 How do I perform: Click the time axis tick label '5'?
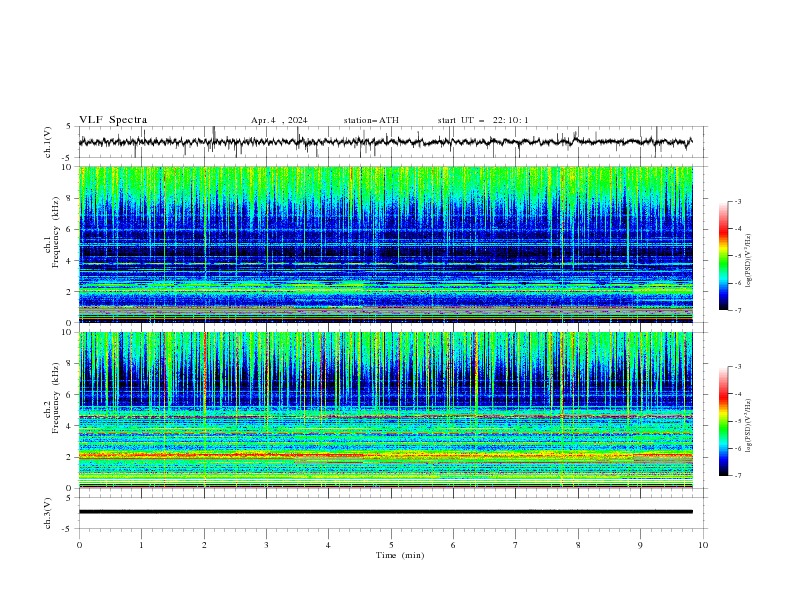click(x=391, y=545)
